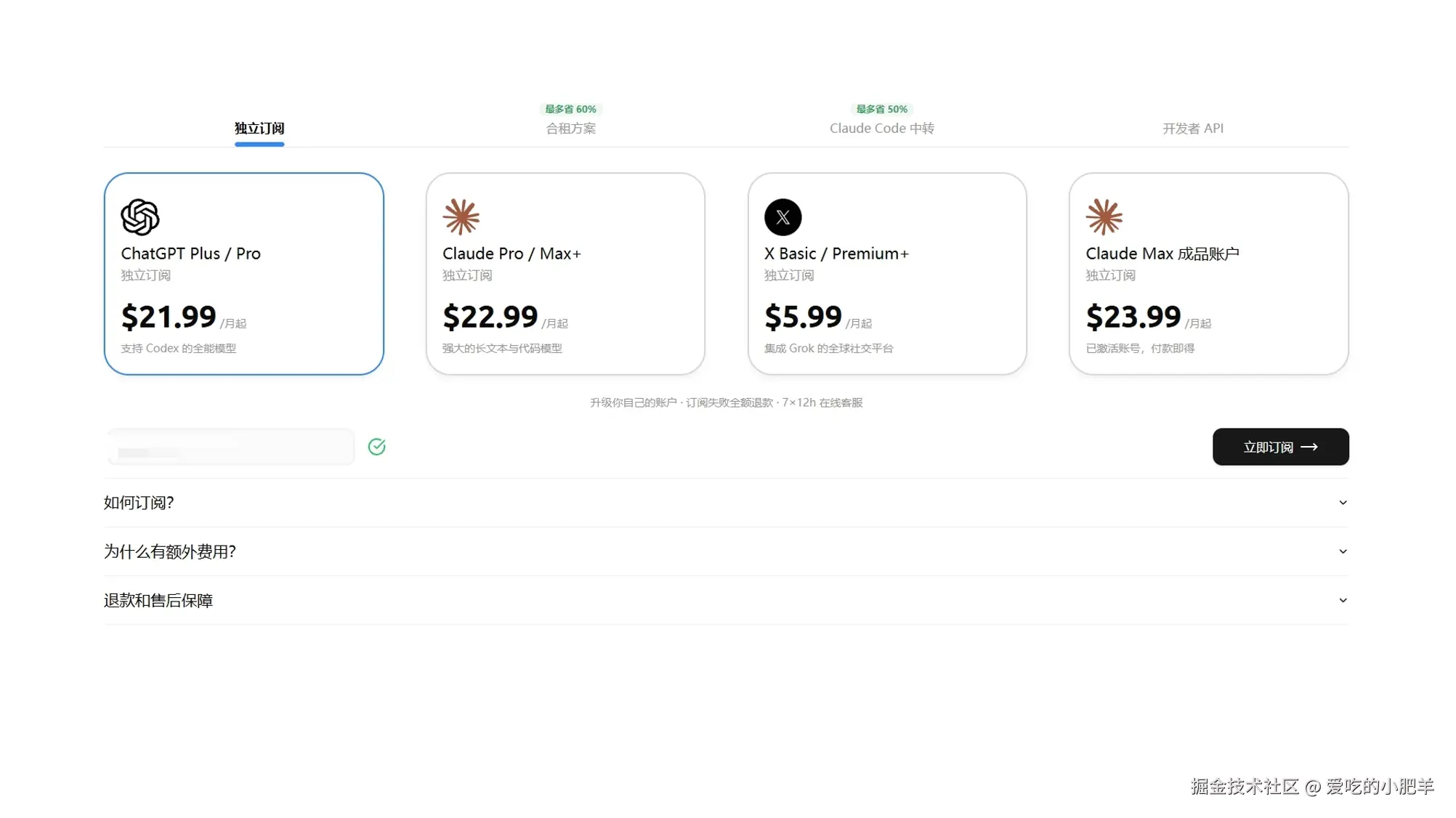Select the X Basic / Premium+ plan card
Screen dimensions: 1456x818
click(x=887, y=274)
